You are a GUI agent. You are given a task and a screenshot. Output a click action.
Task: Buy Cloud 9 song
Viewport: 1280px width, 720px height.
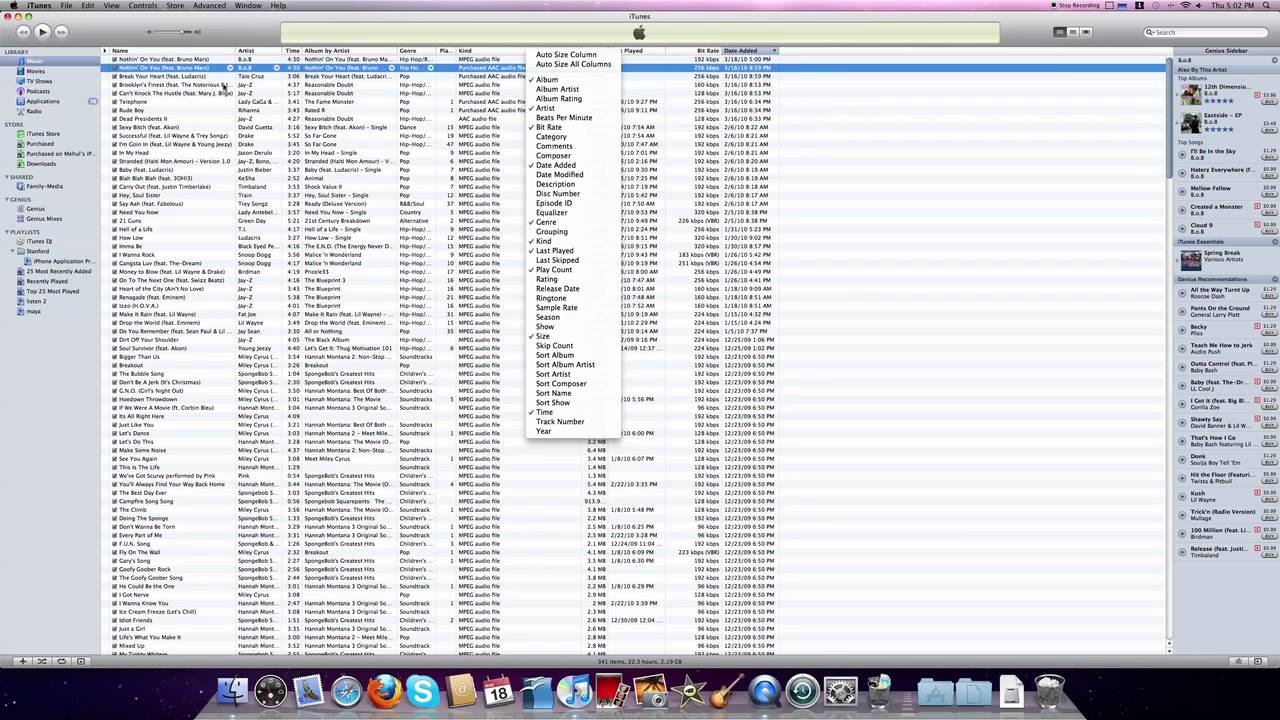1270,230
